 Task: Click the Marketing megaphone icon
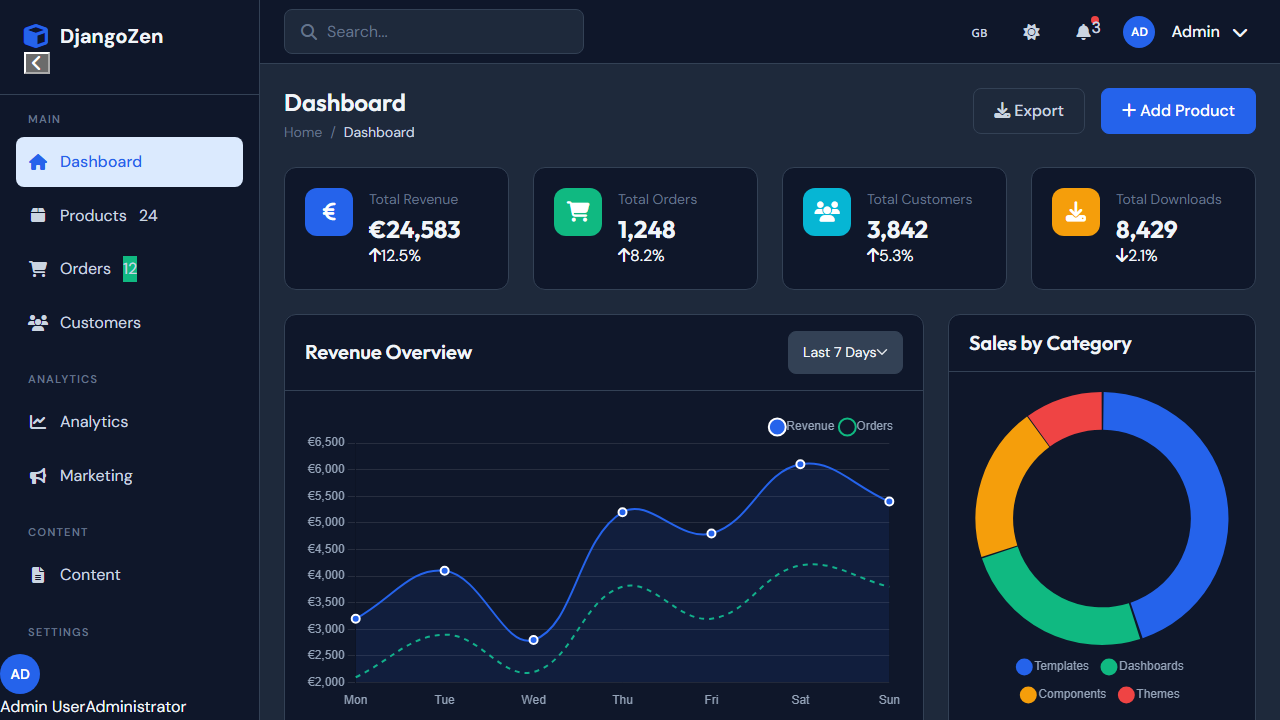click(38, 475)
